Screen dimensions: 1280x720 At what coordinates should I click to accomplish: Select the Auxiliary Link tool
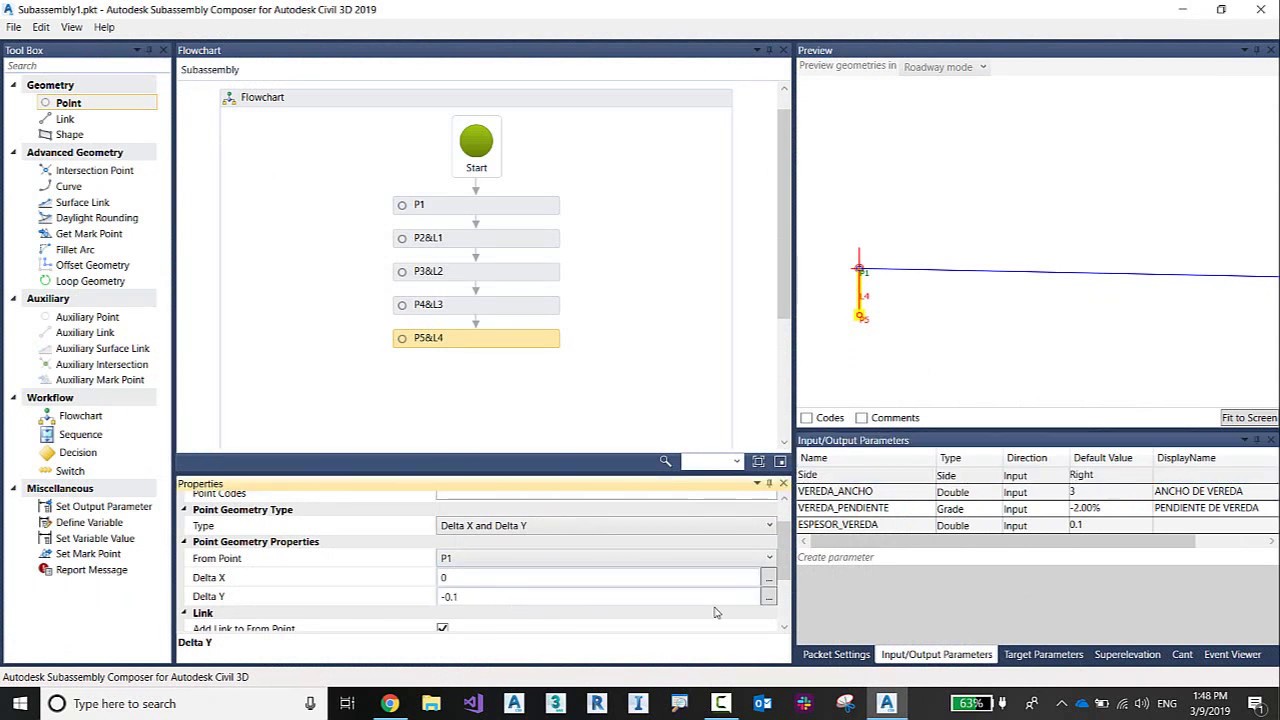tap(85, 333)
